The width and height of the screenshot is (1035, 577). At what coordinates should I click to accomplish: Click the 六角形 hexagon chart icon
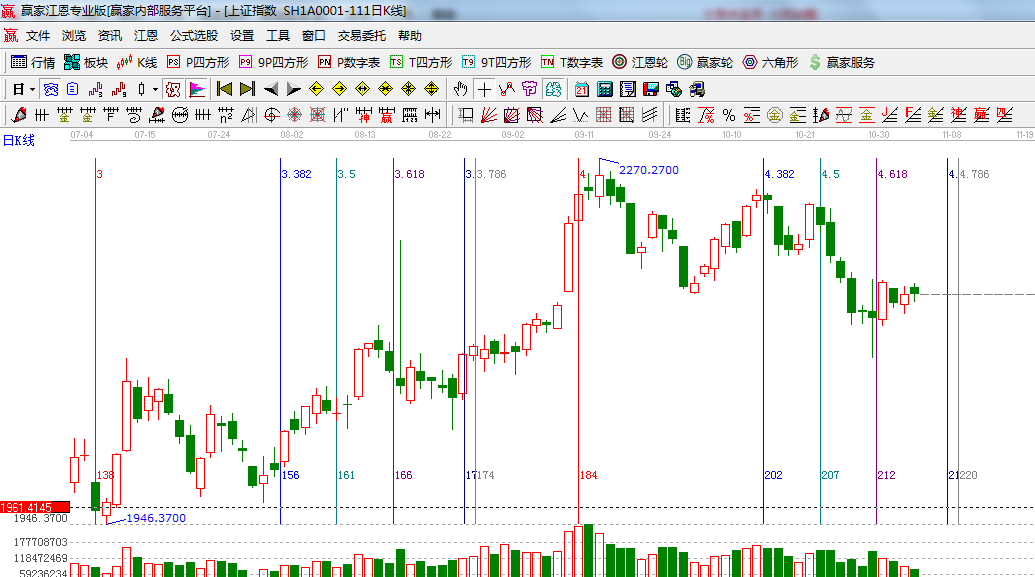pyautogui.click(x=770, y=62)
